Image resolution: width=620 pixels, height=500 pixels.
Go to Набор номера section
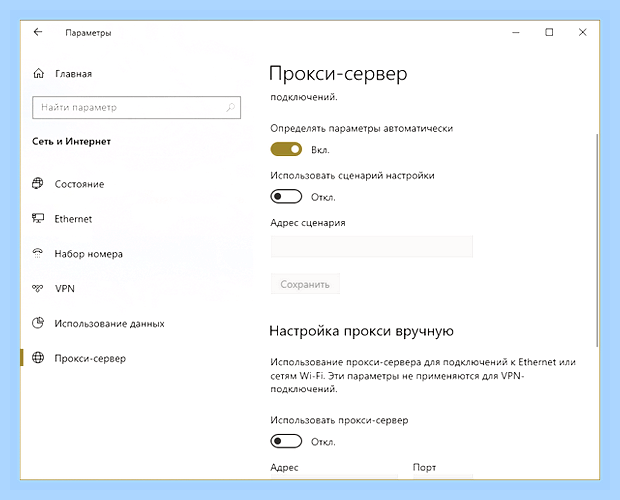(89, 254)
